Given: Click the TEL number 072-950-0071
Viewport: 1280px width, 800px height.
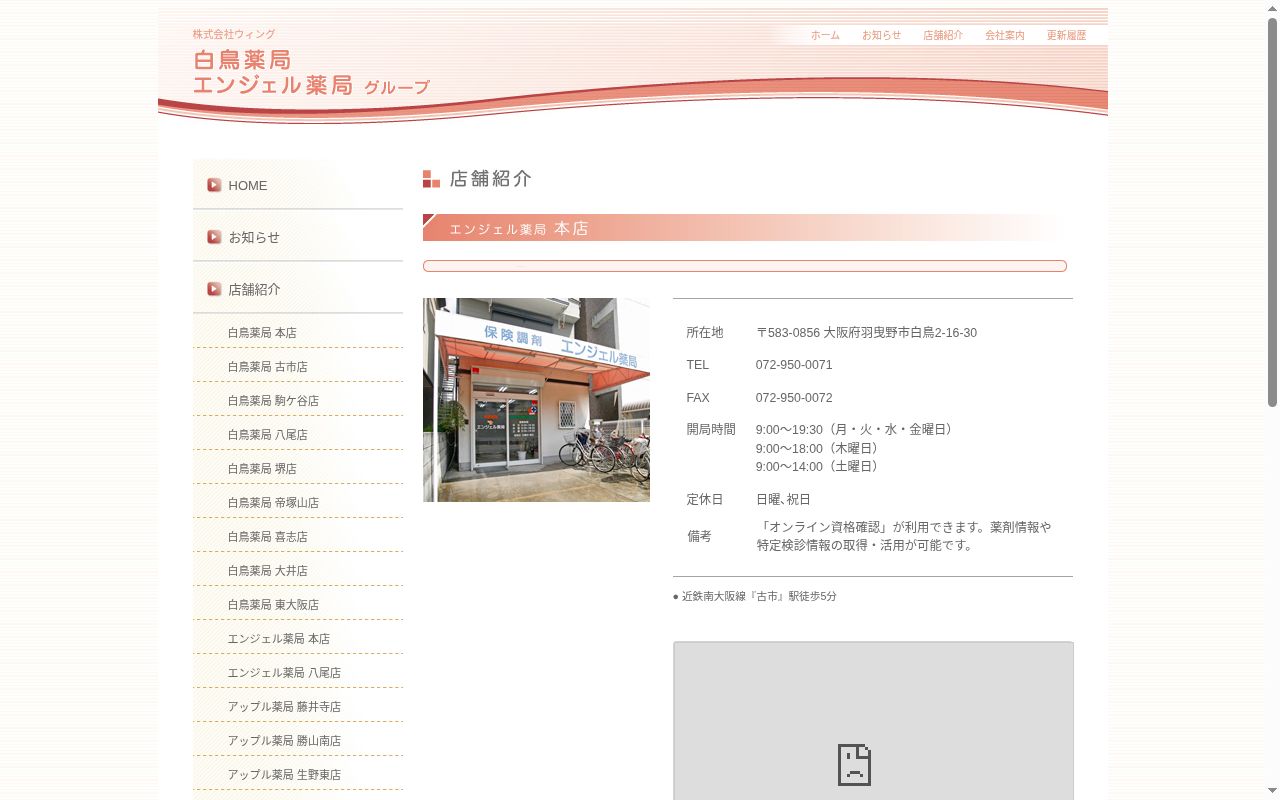Looking at the screenshot, I should tap(794, 365).
